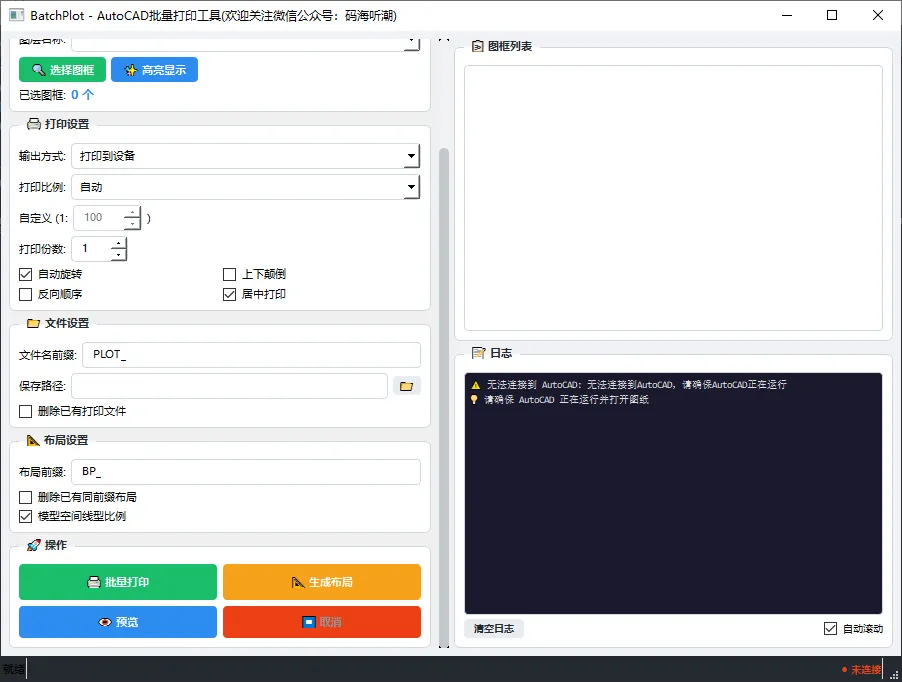Click the printer icon beside 打印设置 heading
The width and height of the screenshot is (902, 682).
34,124
